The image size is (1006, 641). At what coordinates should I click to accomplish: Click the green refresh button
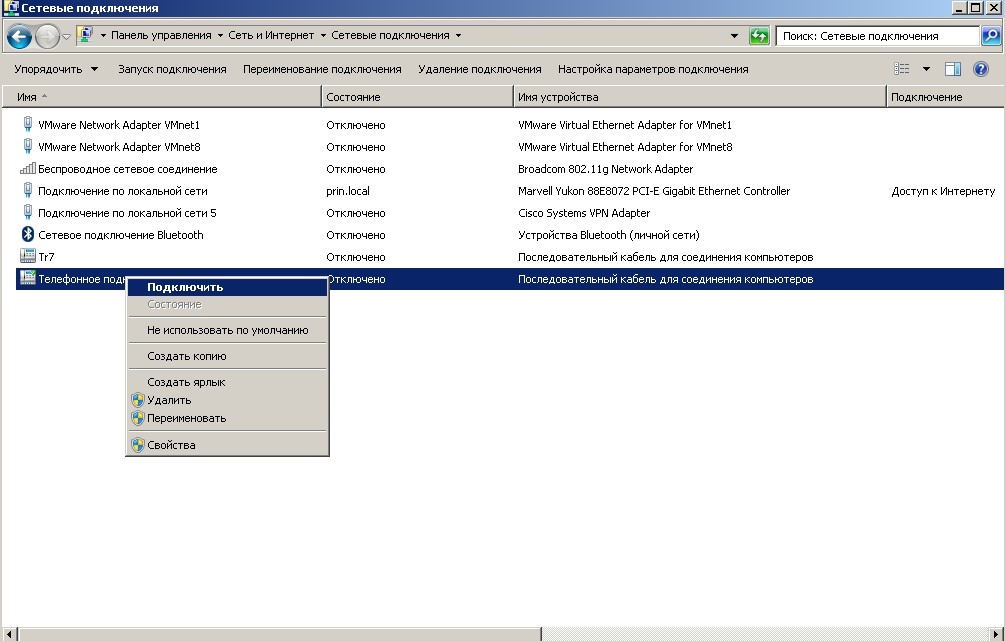759,36
